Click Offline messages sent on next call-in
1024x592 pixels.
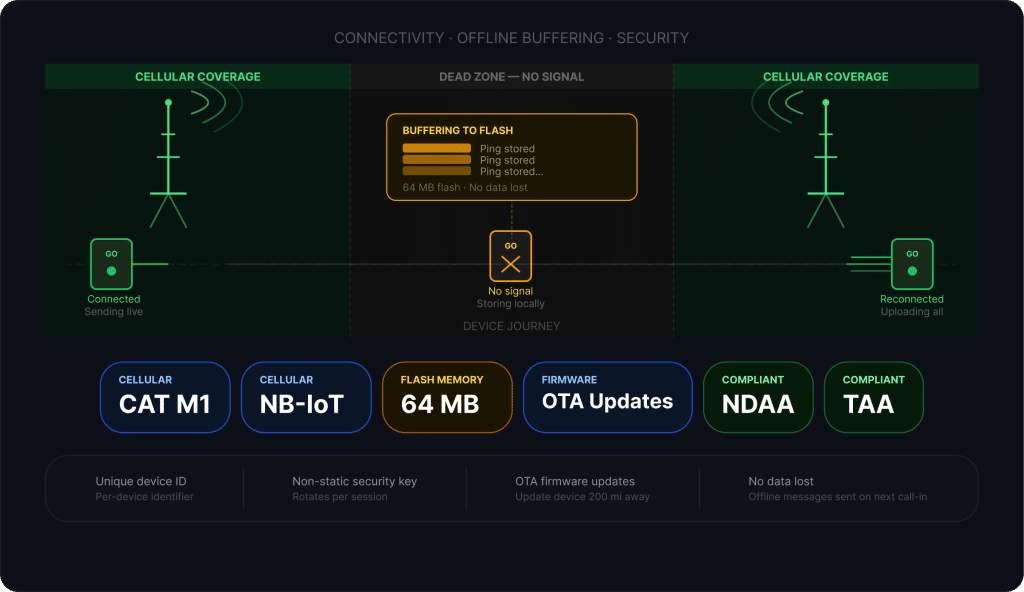pyautogui.click(x=838, y=497)
